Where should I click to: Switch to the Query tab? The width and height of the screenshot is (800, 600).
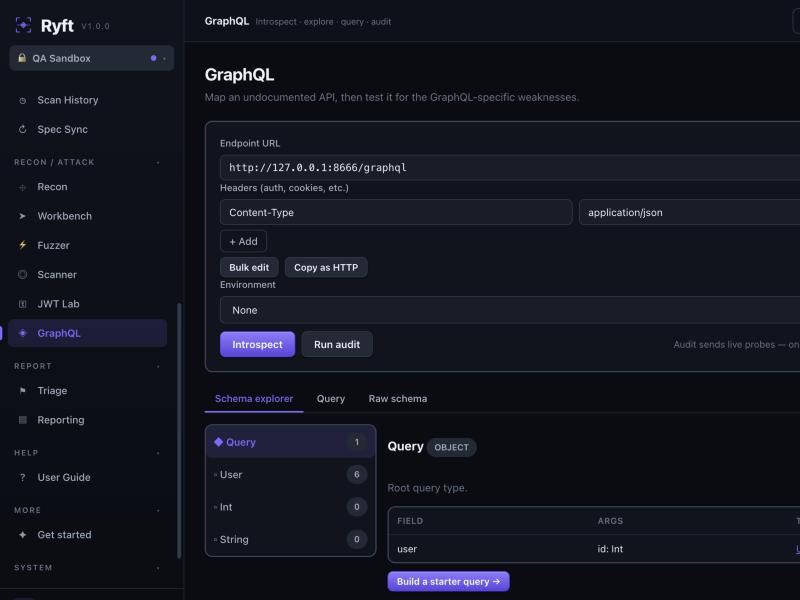pyautogui.click(x=331, y=399)
